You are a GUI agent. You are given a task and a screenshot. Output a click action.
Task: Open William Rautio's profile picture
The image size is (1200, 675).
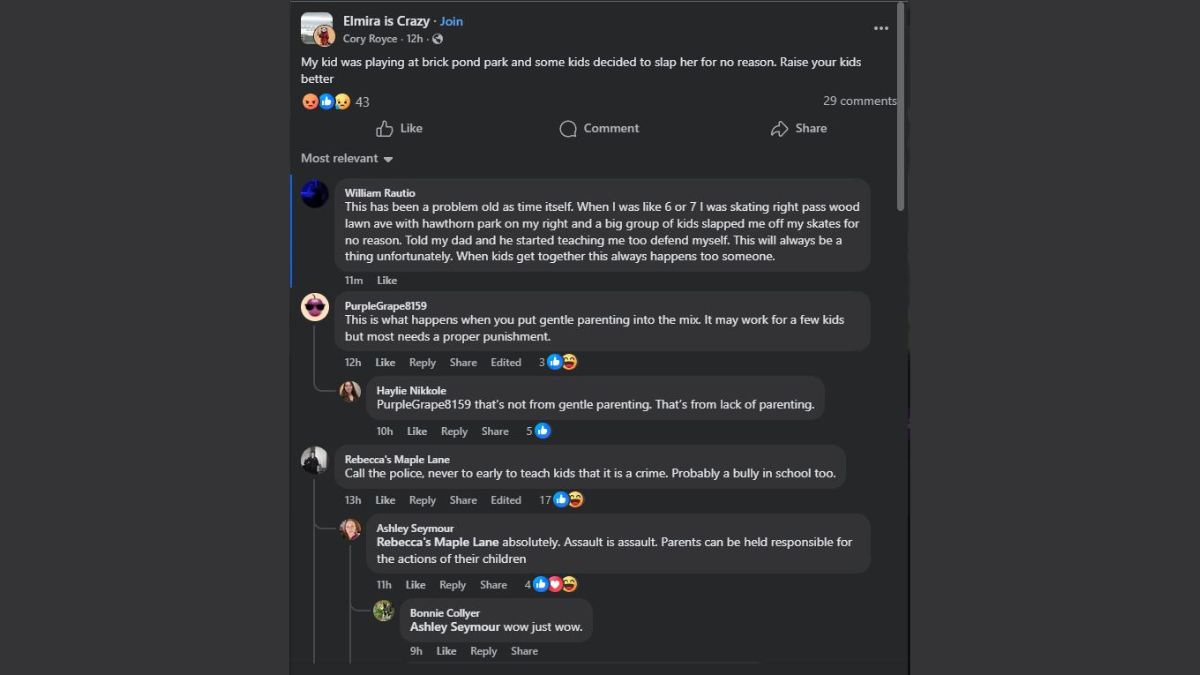click(315, 194)
